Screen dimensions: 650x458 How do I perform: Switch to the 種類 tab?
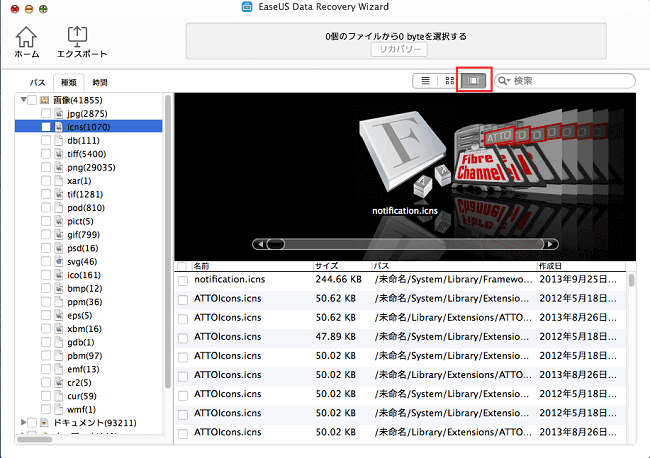pos(69,82)
